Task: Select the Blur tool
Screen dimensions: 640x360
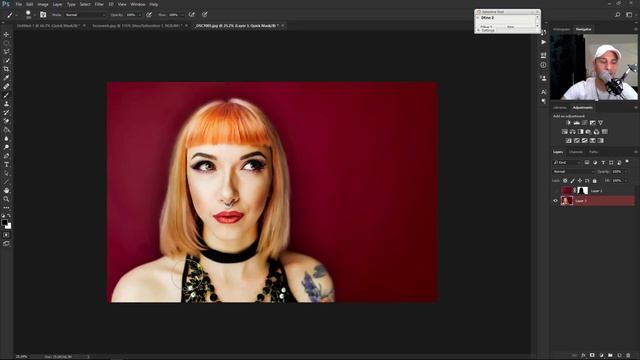Action: coord(6,138)
